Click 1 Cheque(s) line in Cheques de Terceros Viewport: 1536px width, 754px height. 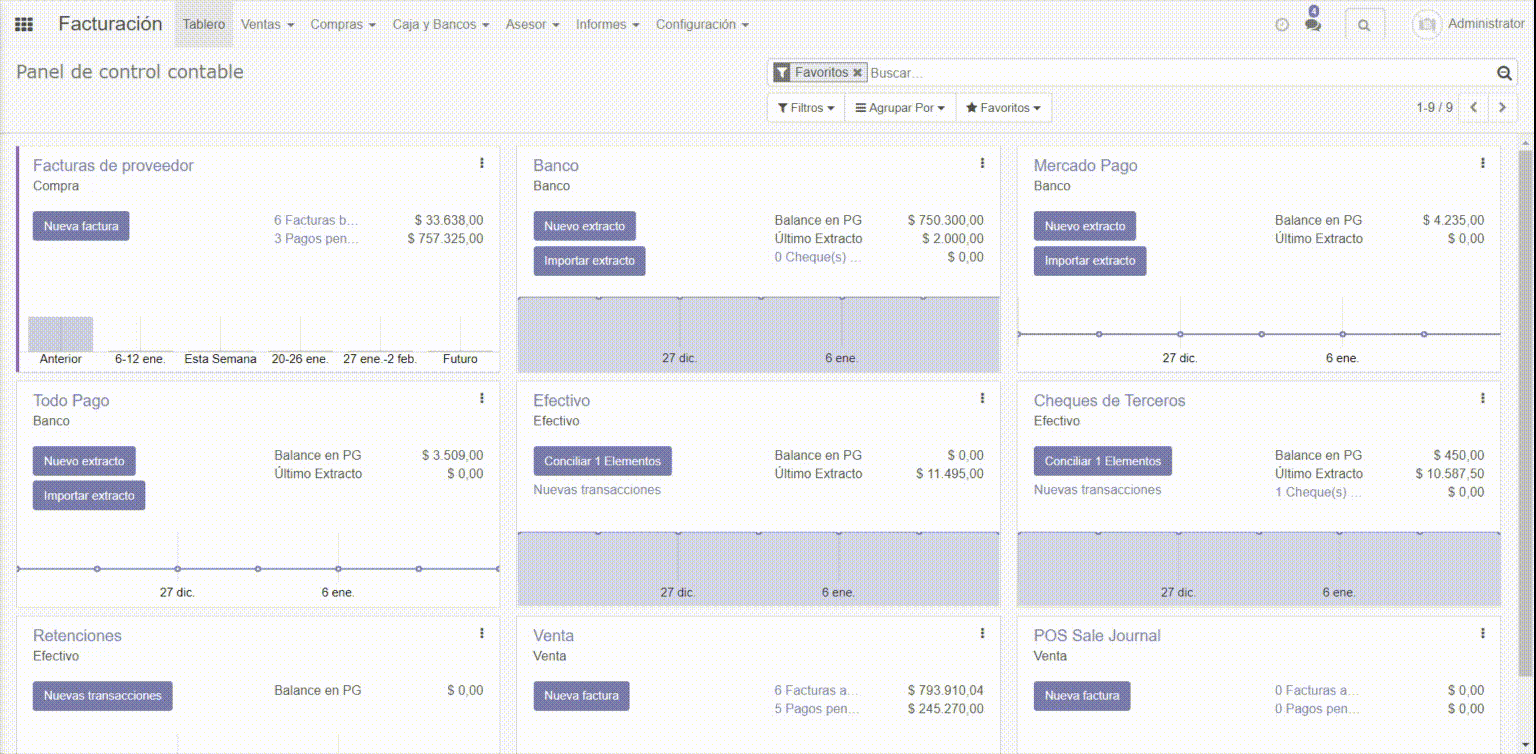(1318, 492)
